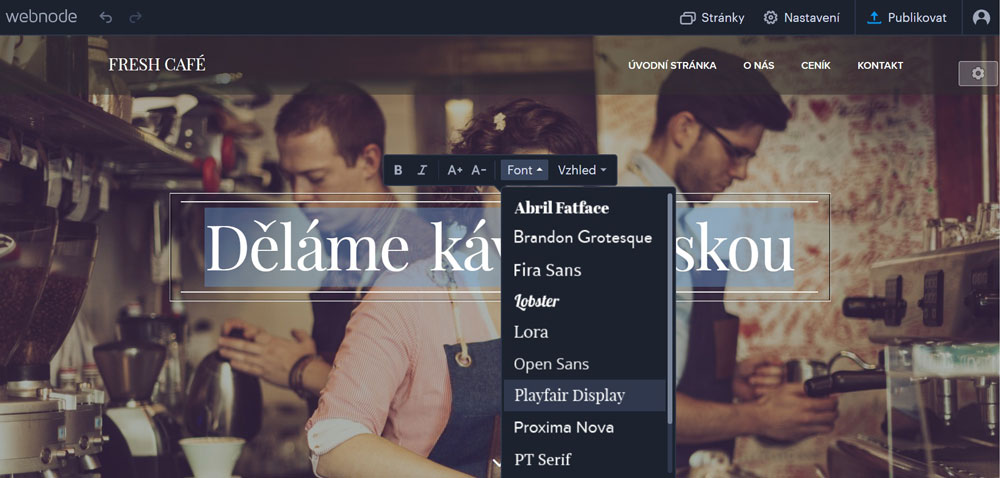1000x478 pixels.
Task: Select Playfair Display font
Action: (x=585, y=395)
